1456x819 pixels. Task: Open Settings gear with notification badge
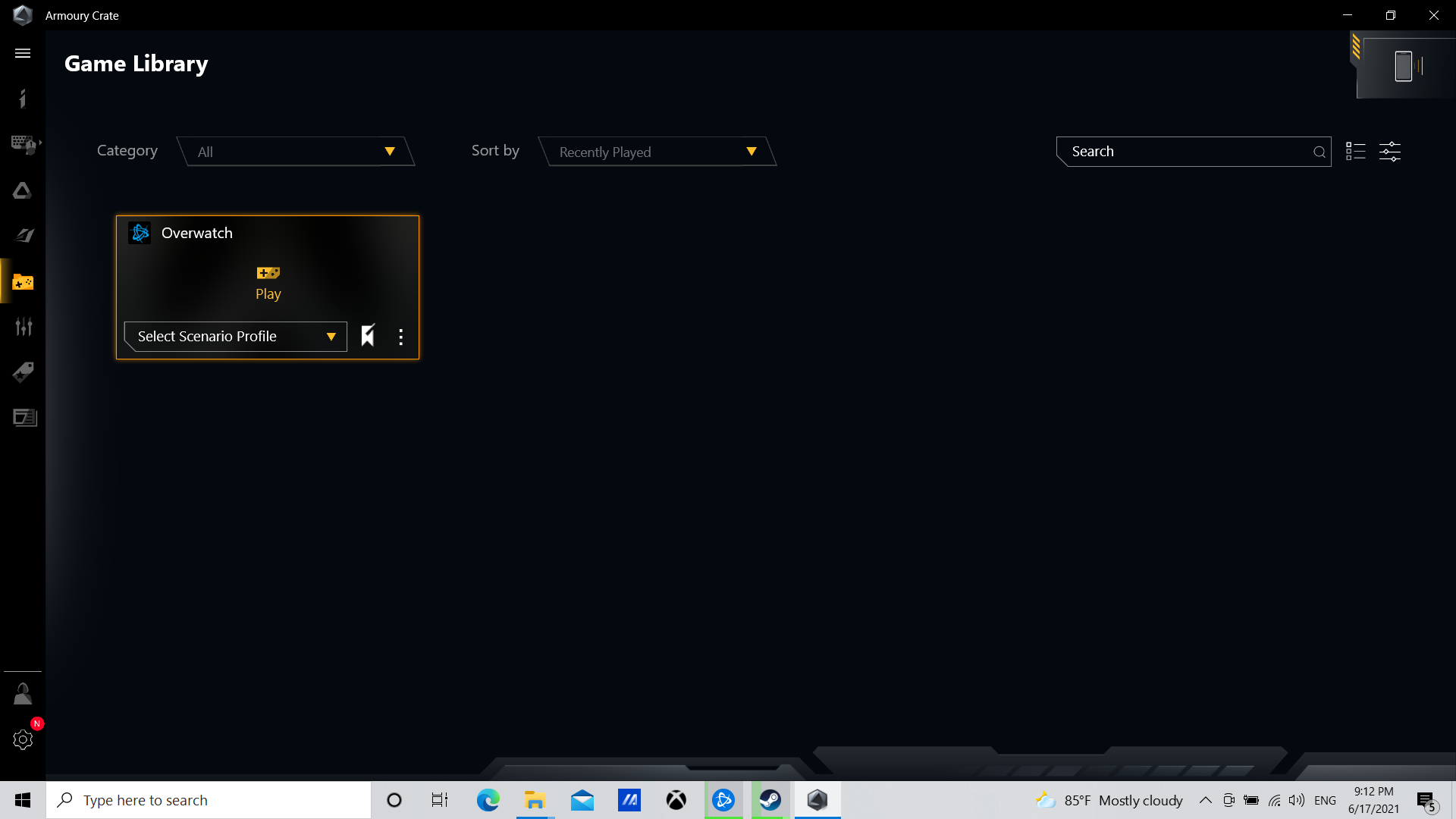[x=23, y=739]
